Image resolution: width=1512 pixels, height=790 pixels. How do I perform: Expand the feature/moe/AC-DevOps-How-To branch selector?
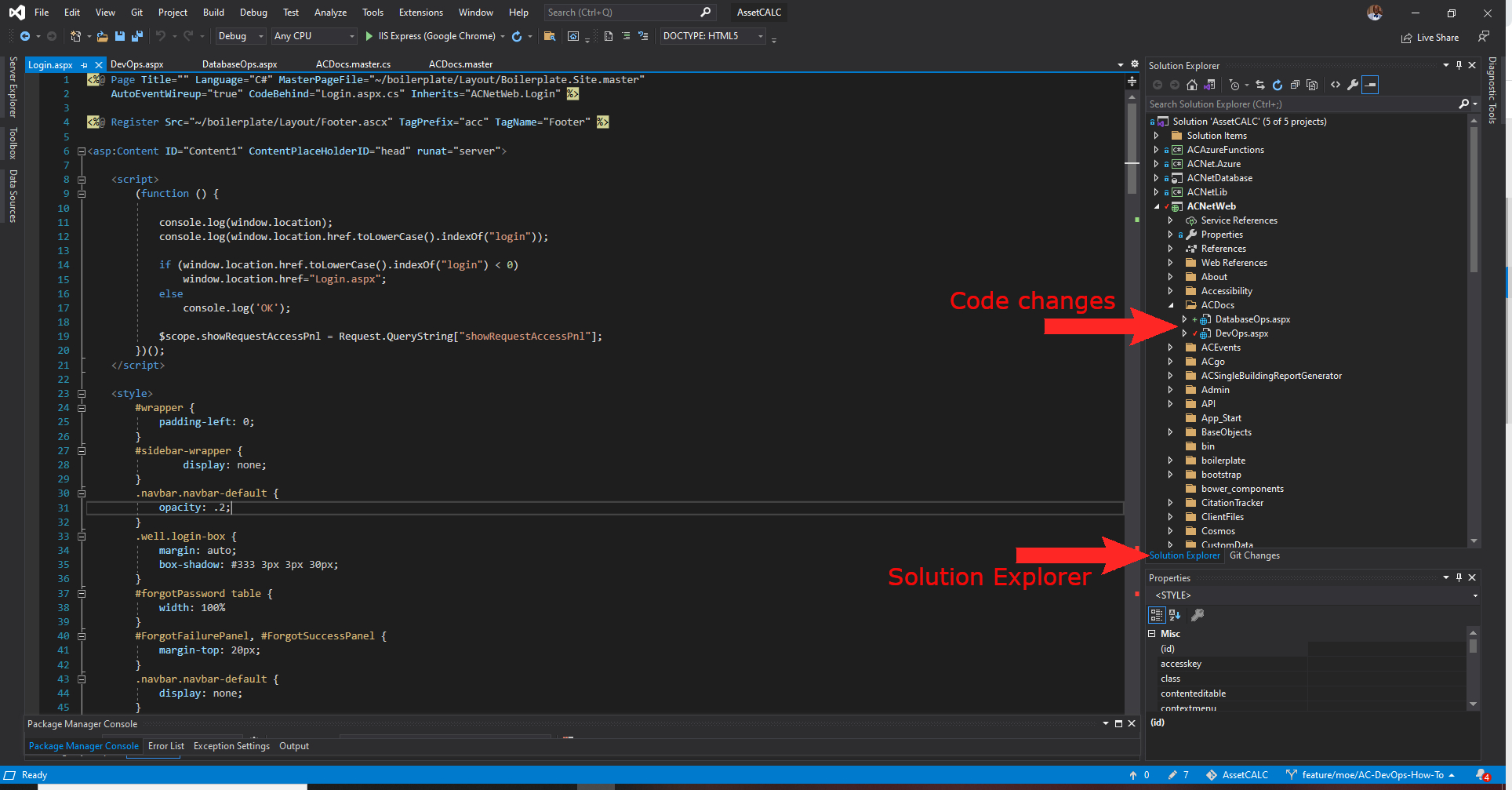(x=1370, y=775)
